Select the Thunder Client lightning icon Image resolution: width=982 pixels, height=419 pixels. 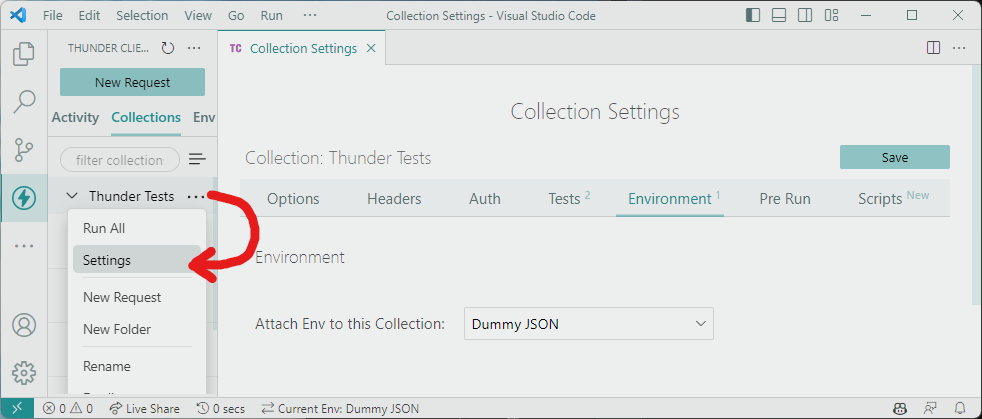pyautogui.click(x=24, y=199)
